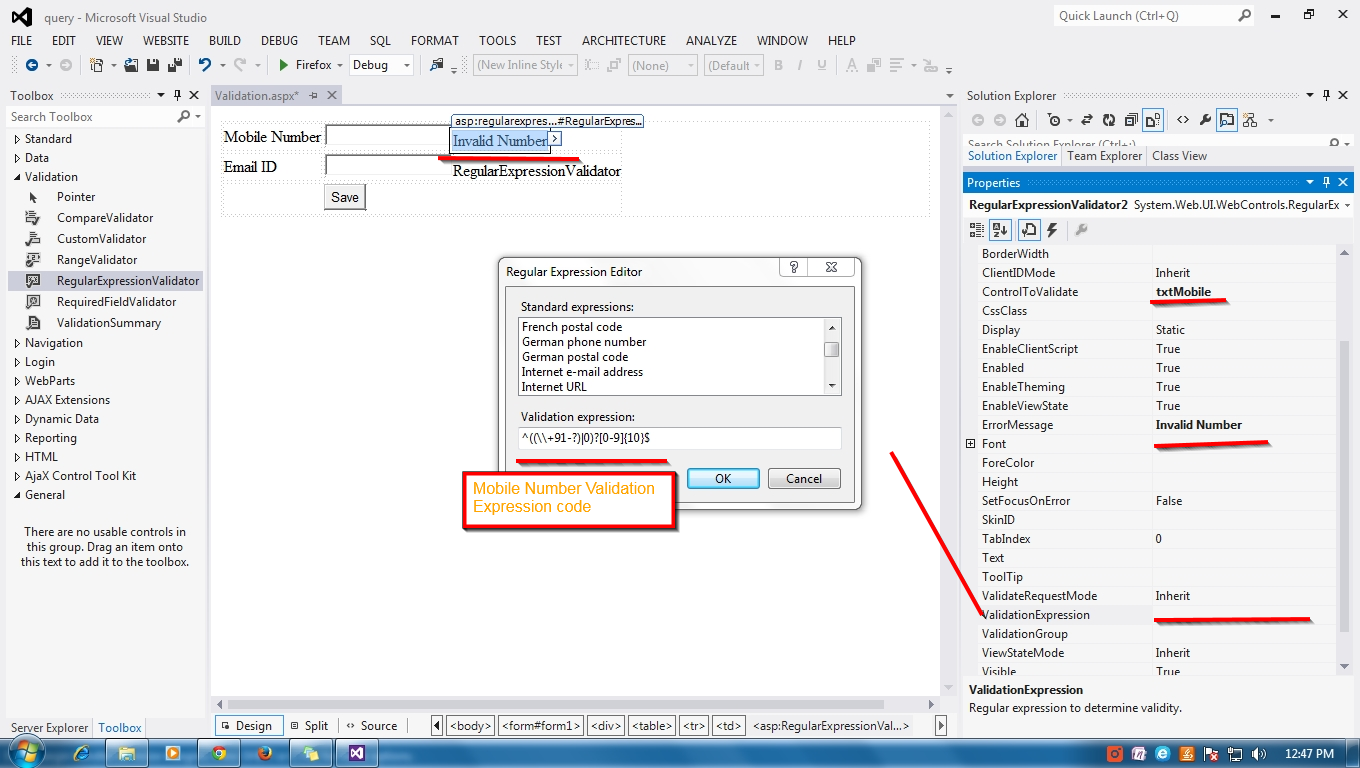Click the Undo toolbar icon

click(205, 65)
